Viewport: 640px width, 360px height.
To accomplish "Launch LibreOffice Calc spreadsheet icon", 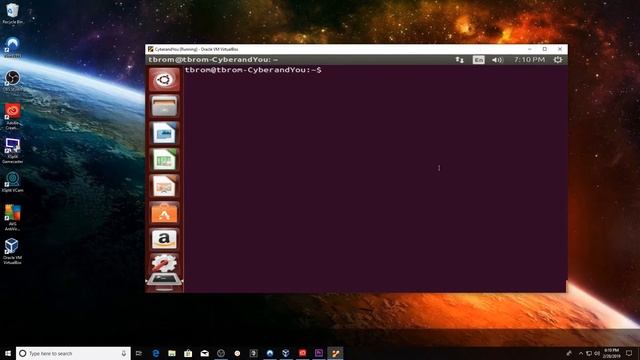I will tap(164, 160).
